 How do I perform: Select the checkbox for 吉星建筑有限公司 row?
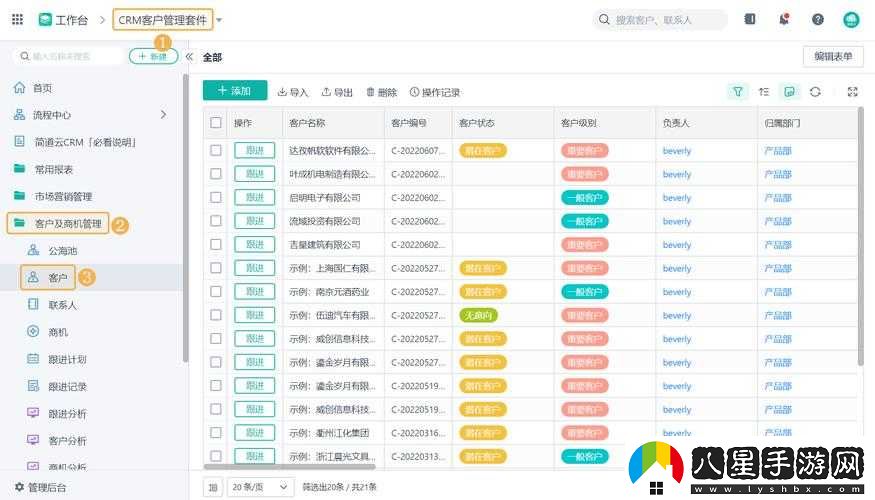click(x=216, y=244)
